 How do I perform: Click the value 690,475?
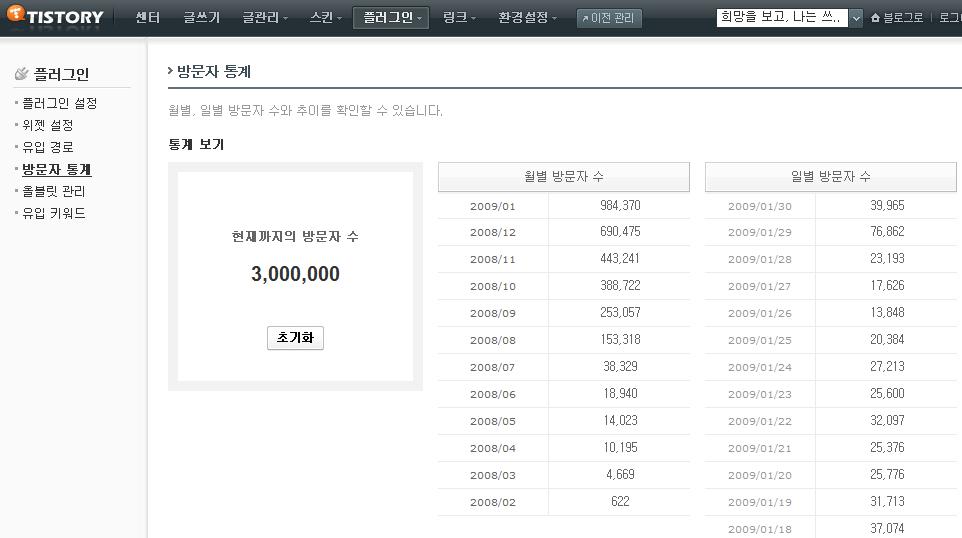[x=620, y=232]
